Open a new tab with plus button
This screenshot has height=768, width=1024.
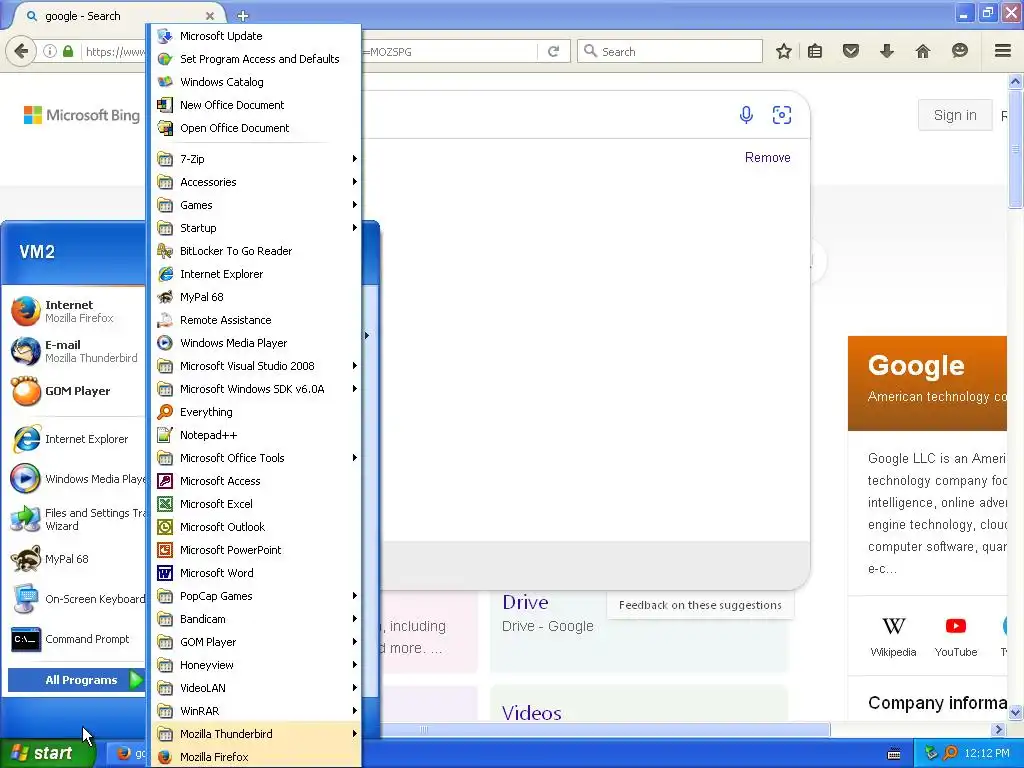242,16
